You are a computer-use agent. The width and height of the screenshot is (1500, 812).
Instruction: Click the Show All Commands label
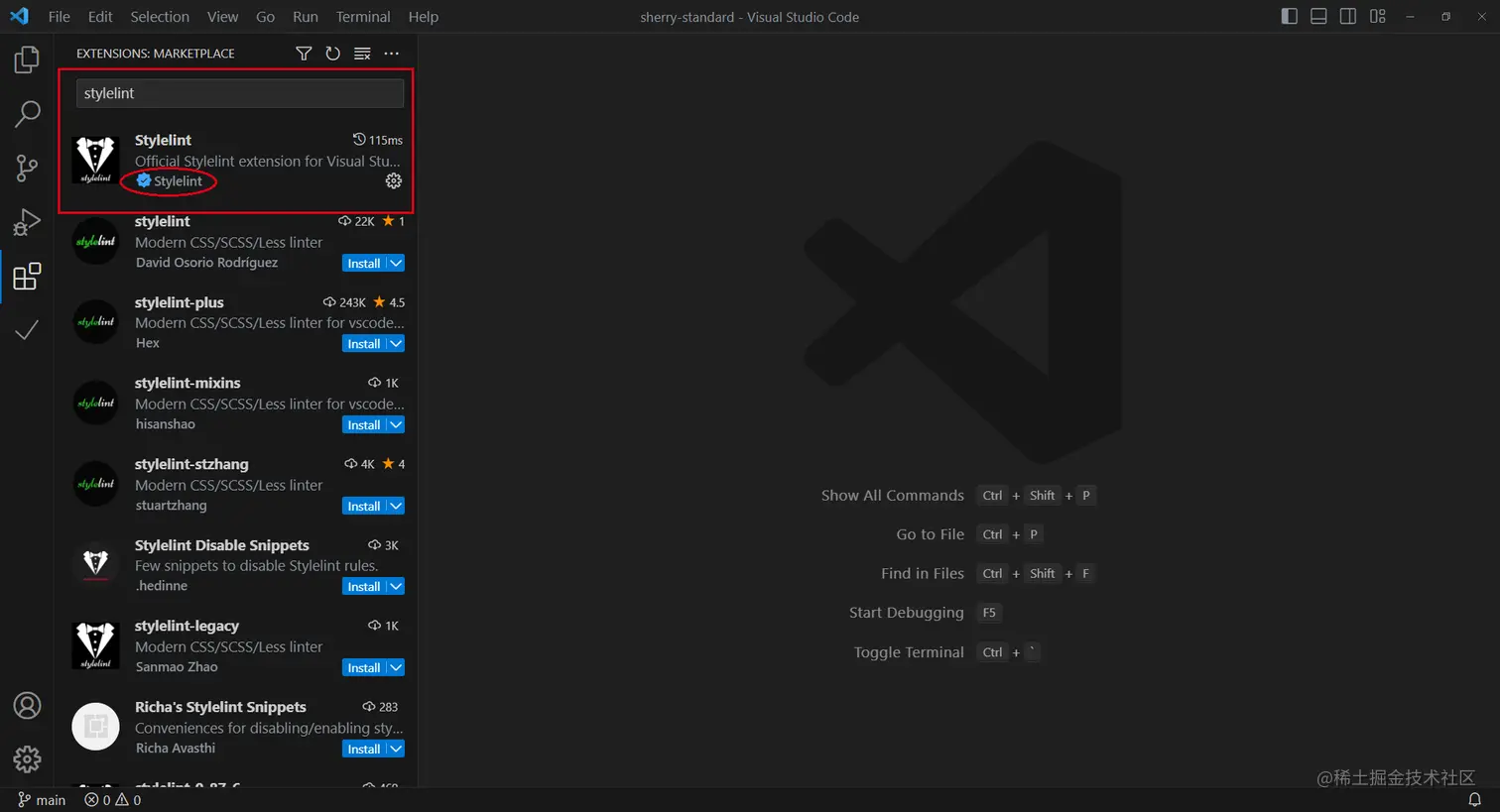(x=893, y=495)
